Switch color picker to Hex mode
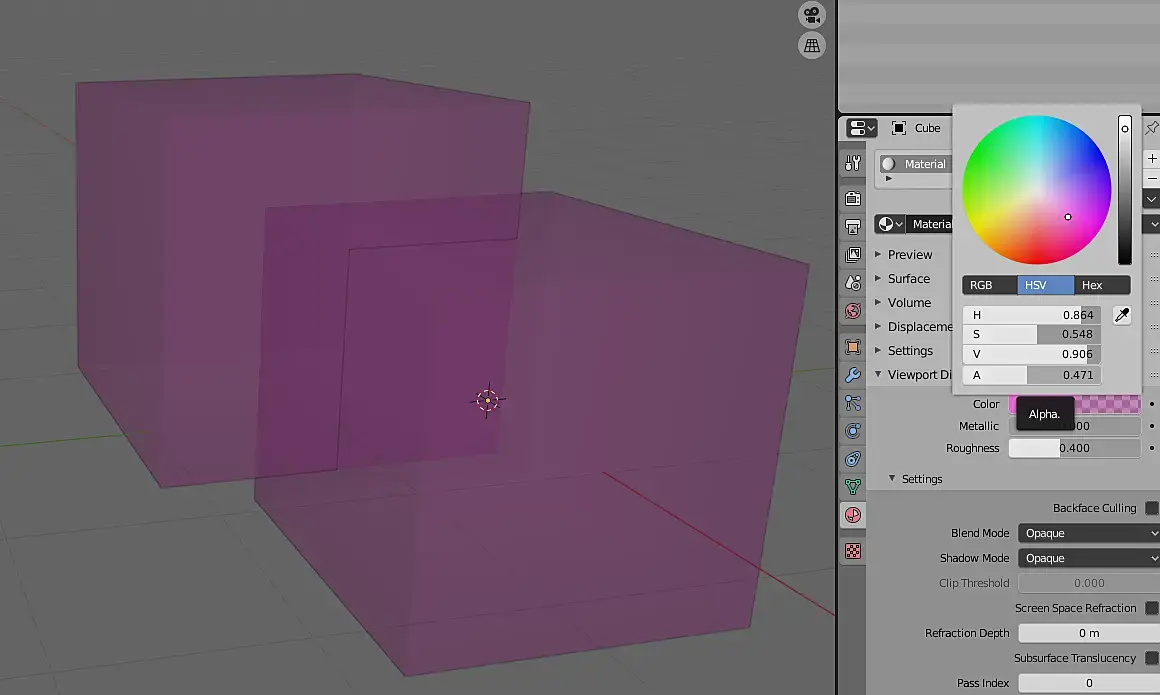 [x=1102, y=285]
